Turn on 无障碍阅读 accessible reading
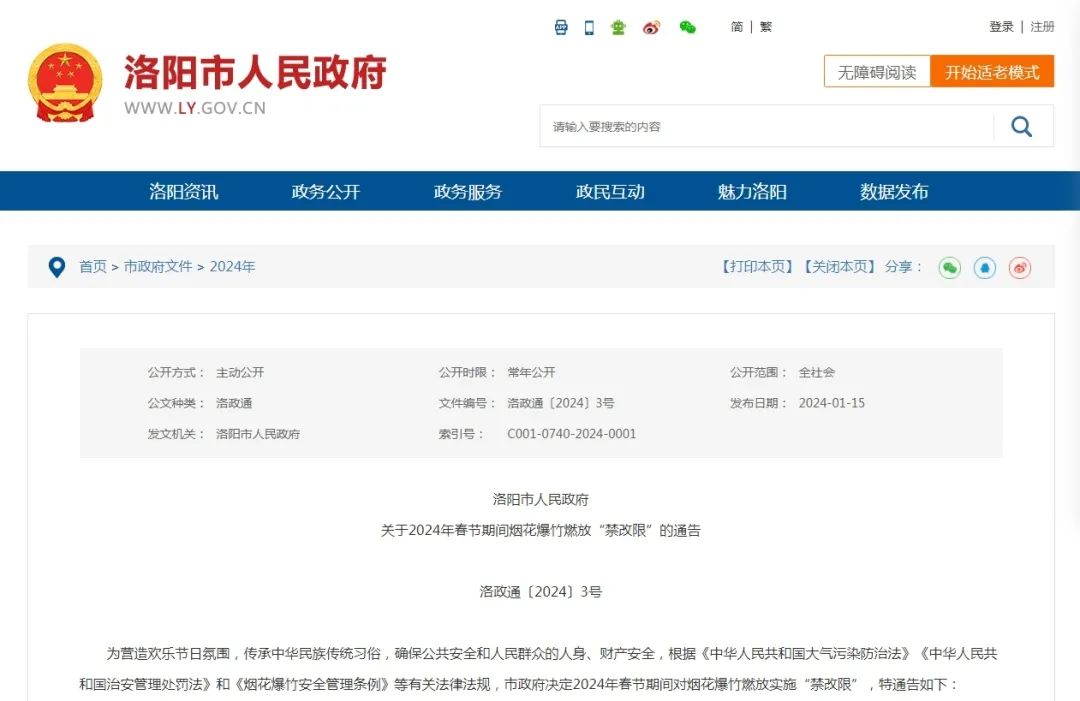1080x701 pixels. coord(877,72)
